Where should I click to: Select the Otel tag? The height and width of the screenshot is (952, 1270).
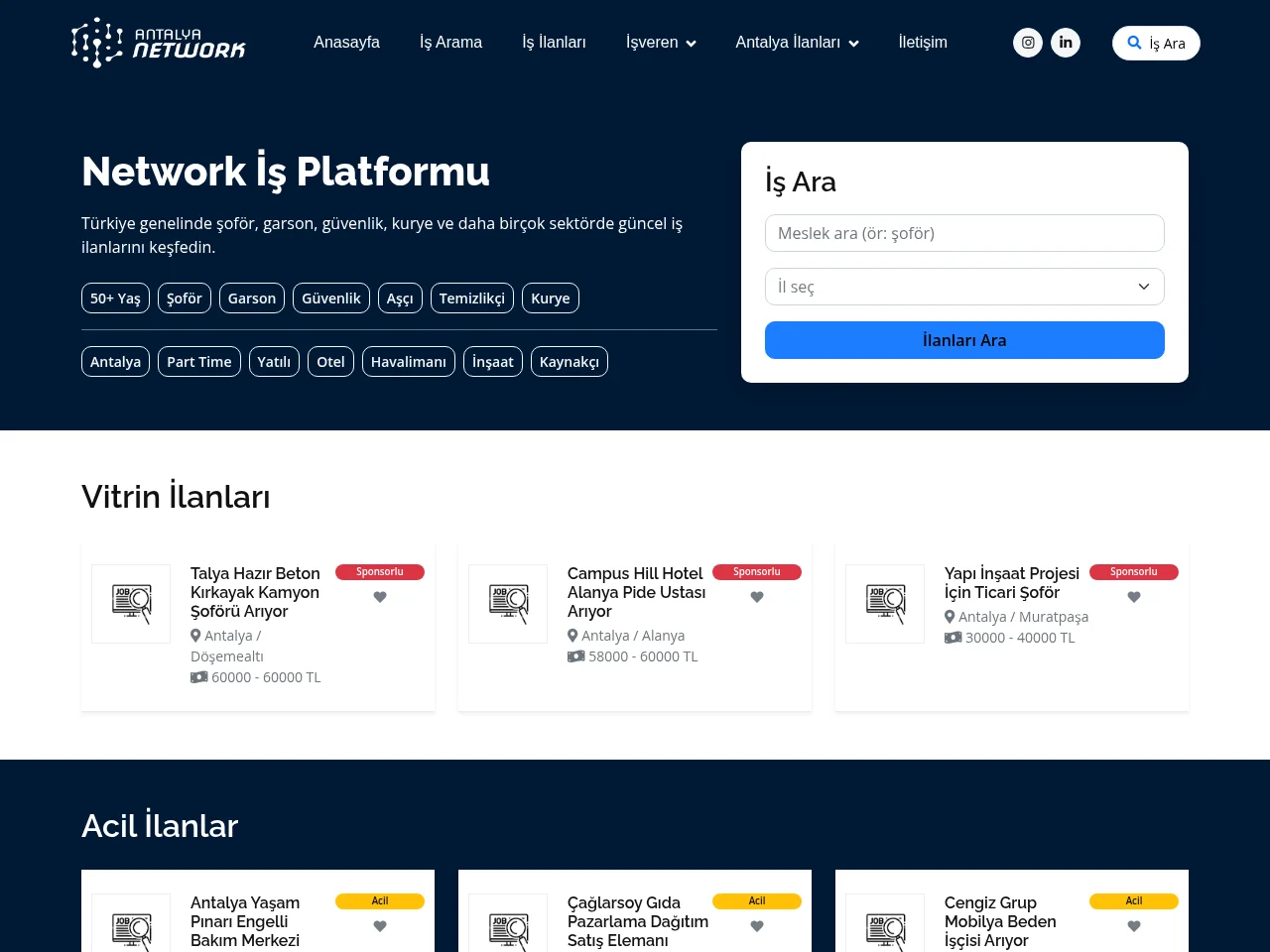click(x=330, y=362)
